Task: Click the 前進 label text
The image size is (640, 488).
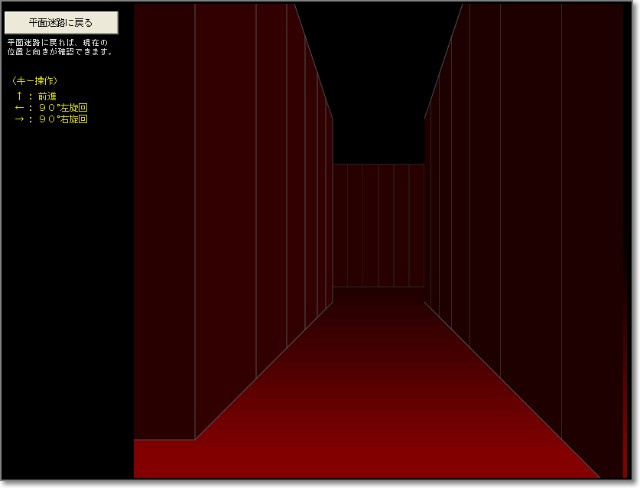Action: [x=47, y=96]
